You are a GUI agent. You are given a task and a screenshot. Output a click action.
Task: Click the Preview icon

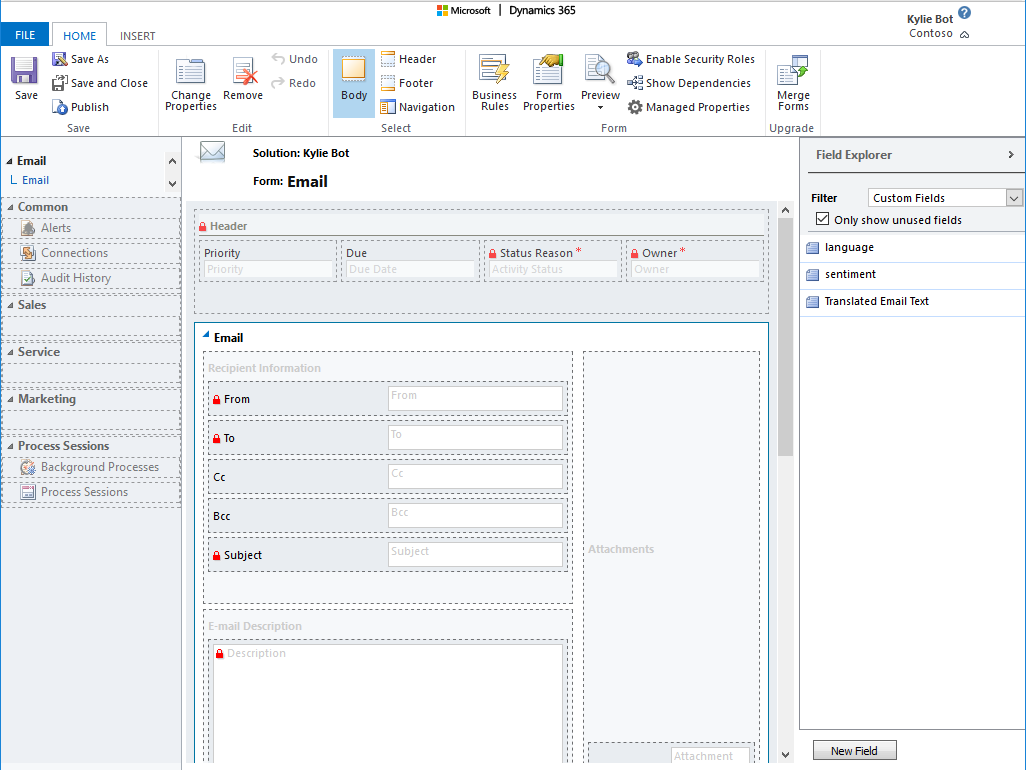click(599, 71)
